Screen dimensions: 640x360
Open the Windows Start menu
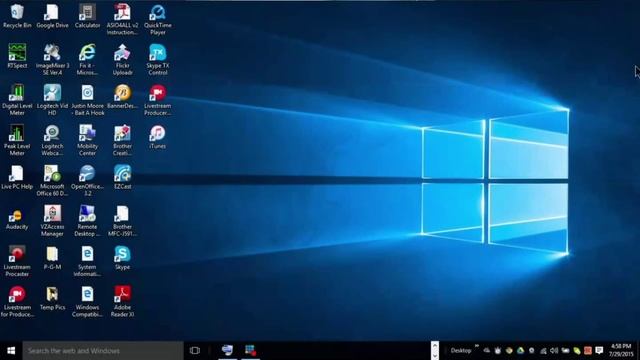tap(11, 351)
